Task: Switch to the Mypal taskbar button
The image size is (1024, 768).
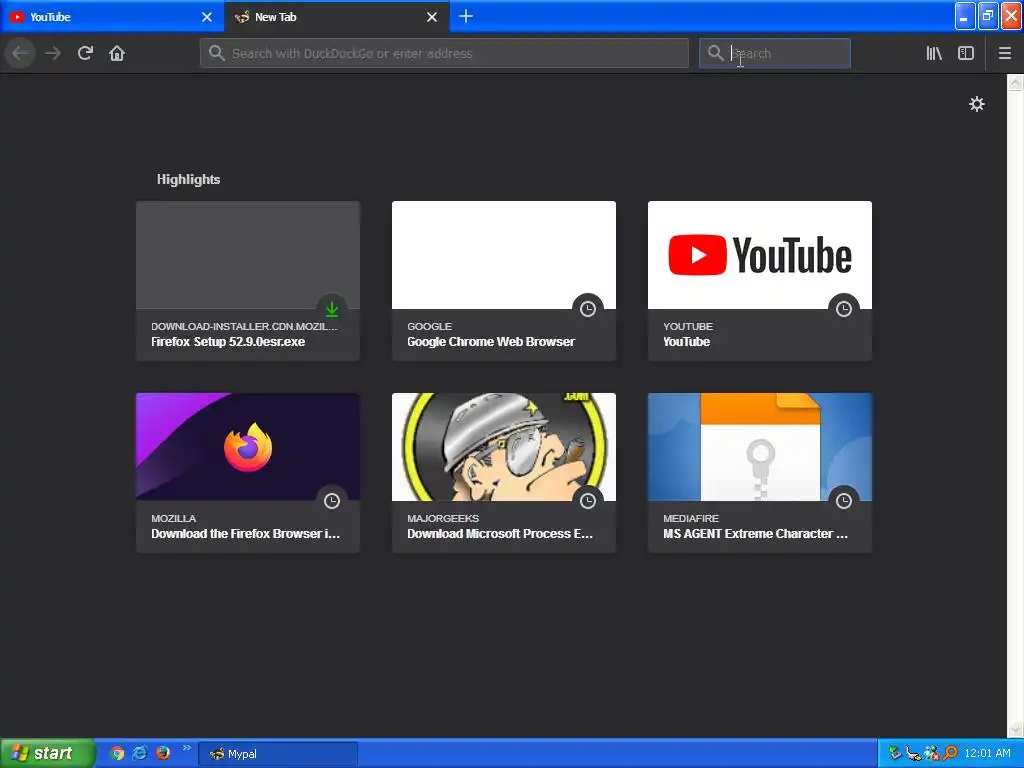Action: click(x=278, y=754)
